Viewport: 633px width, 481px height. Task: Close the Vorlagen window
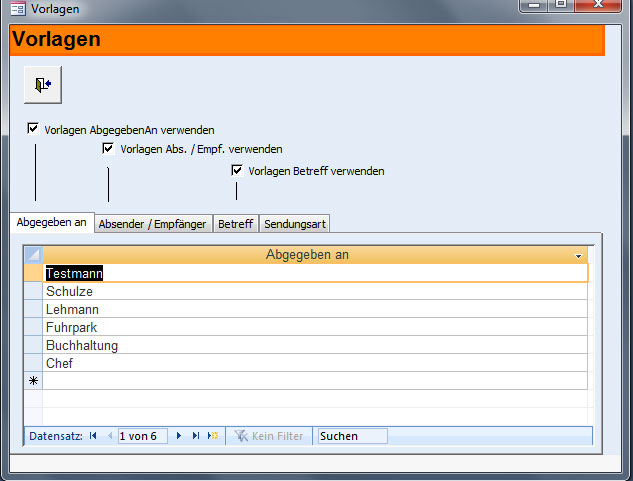pyautogui.click(x=598, y=5)
